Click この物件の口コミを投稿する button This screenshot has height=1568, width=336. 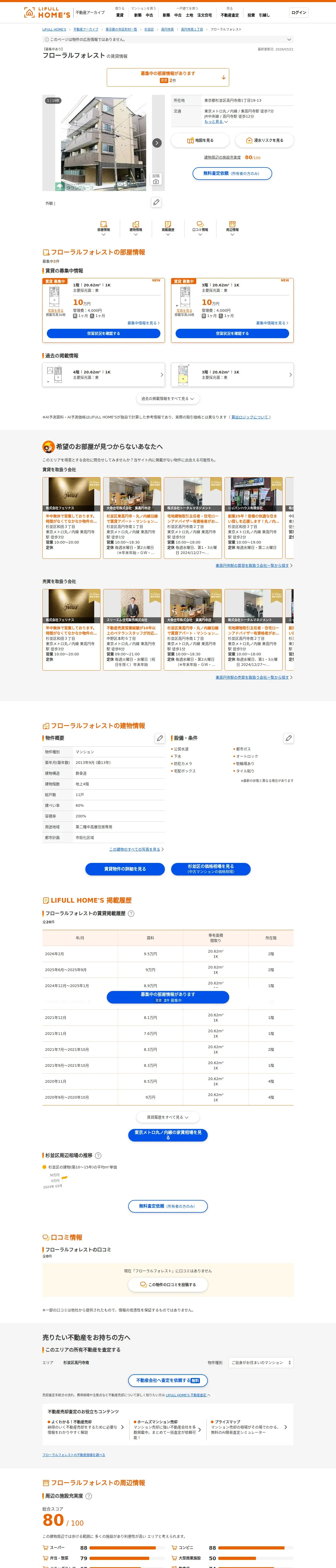[x=168, y=1285]
